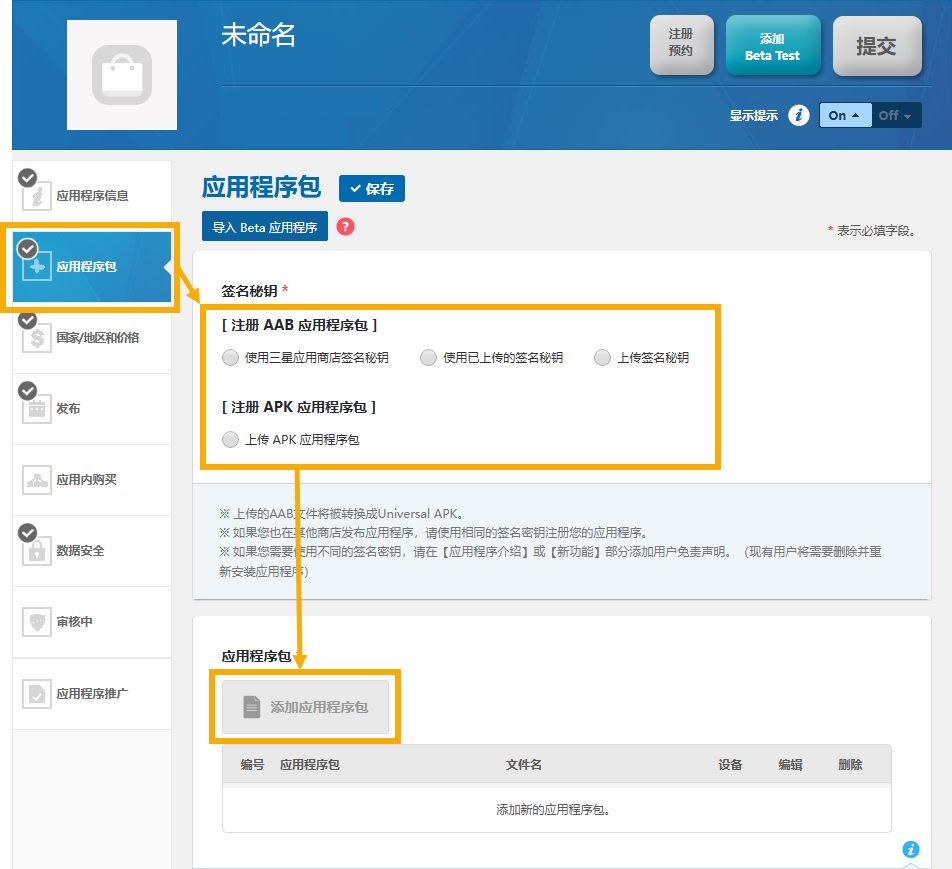Select 上传 APK 应用程序包 radio option
Image resolution: width=952 pixels, height=869 pixels.
[231, 439]
